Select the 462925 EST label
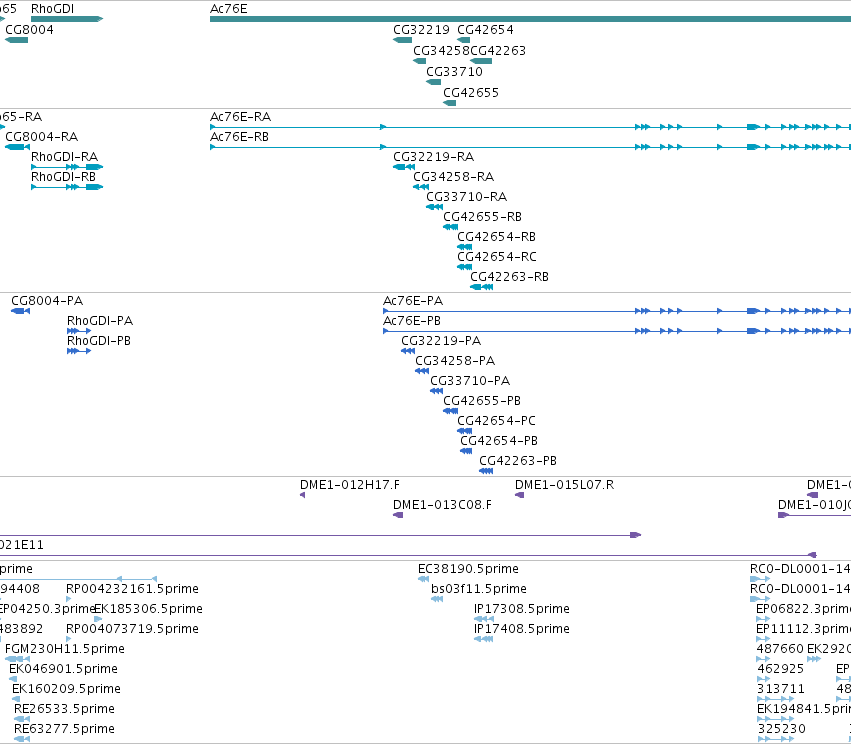This screenshot has width=851, height=744. point(780,669)
